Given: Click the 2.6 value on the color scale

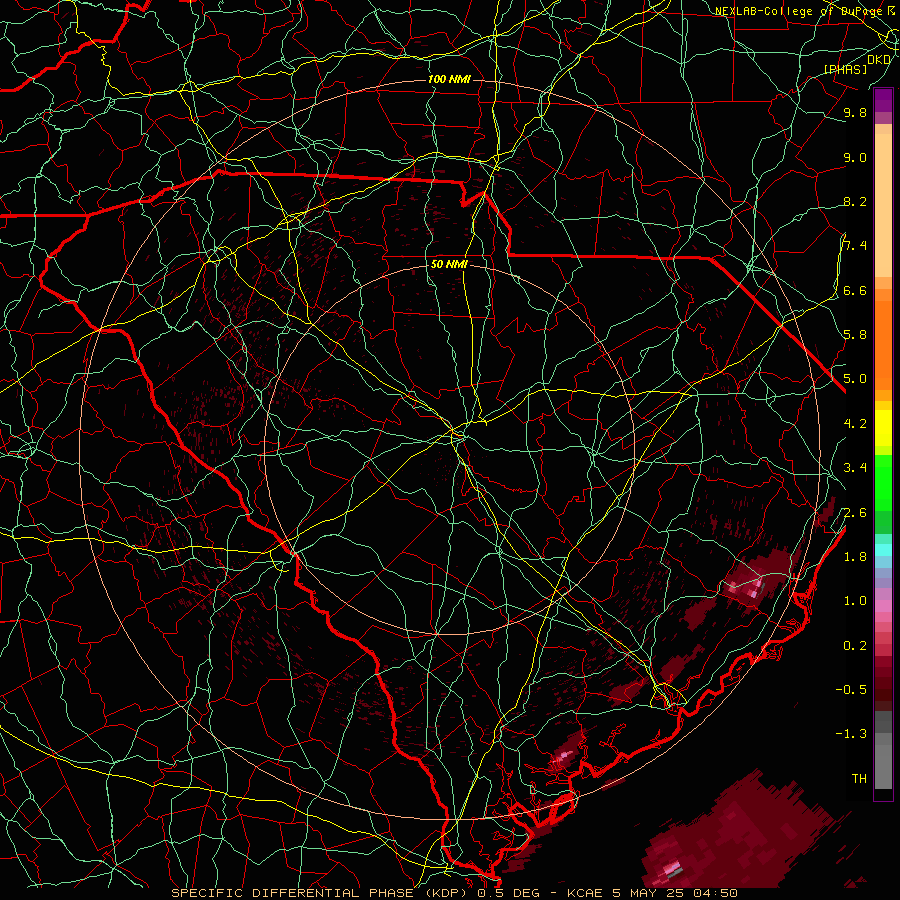Looking at the screenshot, I should [855, 513].
